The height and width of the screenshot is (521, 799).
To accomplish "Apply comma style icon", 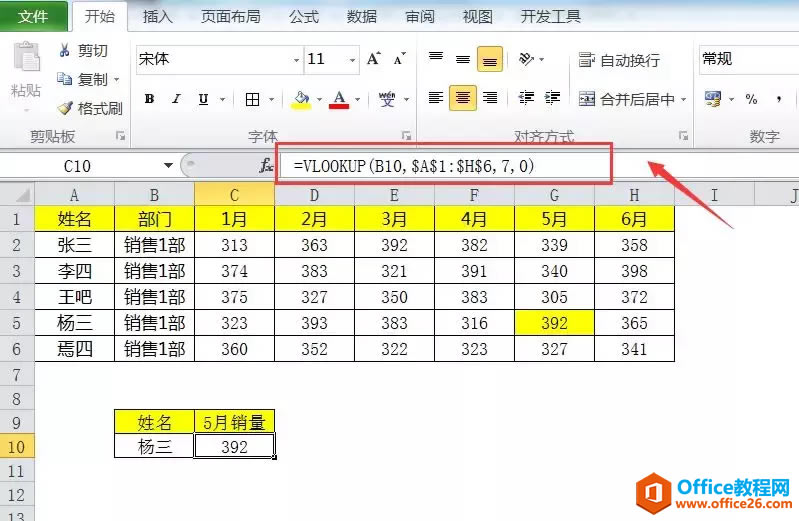I will point(779,99).
